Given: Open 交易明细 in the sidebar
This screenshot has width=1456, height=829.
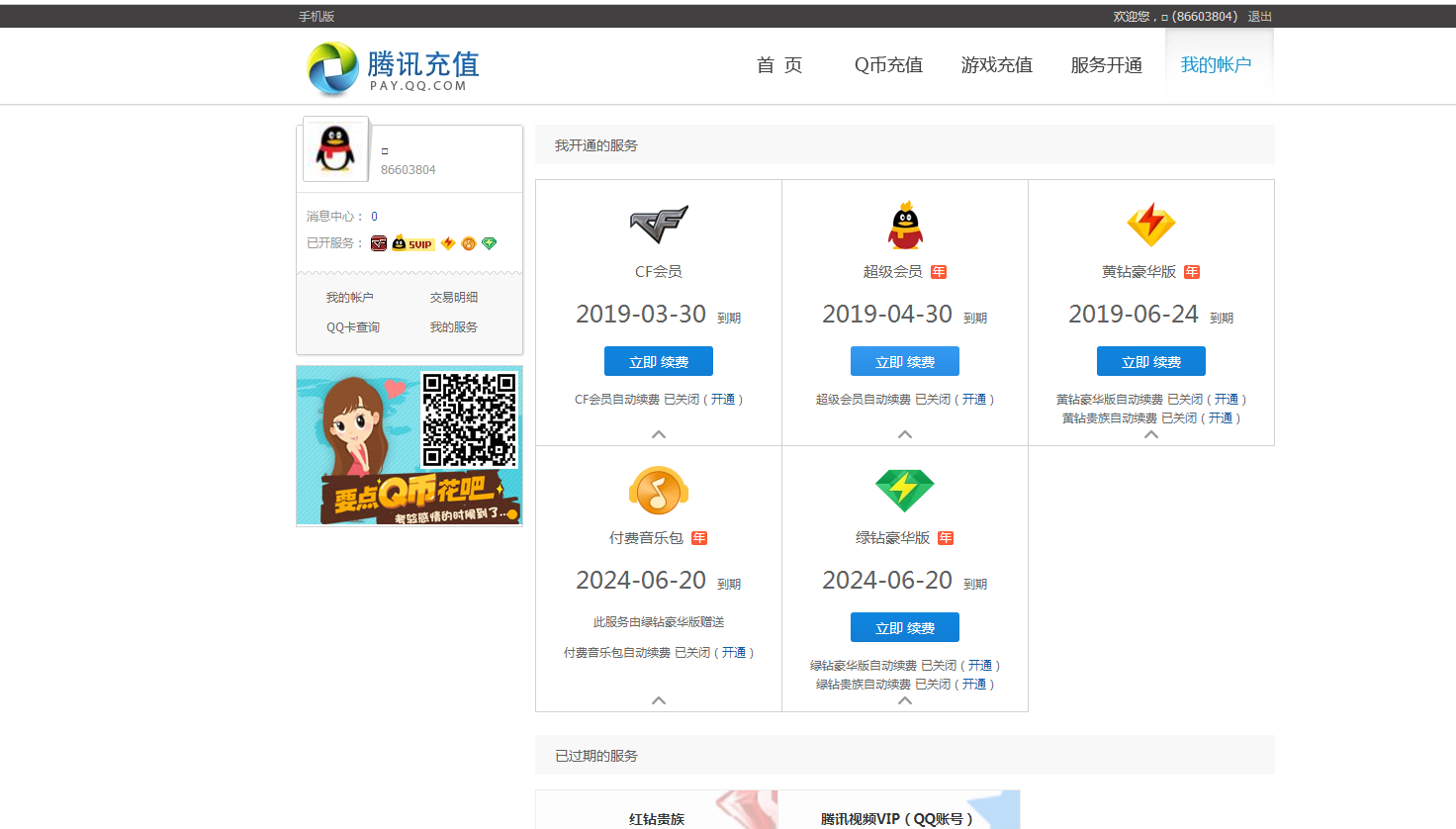Looking at the screenshot, I should (x=454, y=298).
